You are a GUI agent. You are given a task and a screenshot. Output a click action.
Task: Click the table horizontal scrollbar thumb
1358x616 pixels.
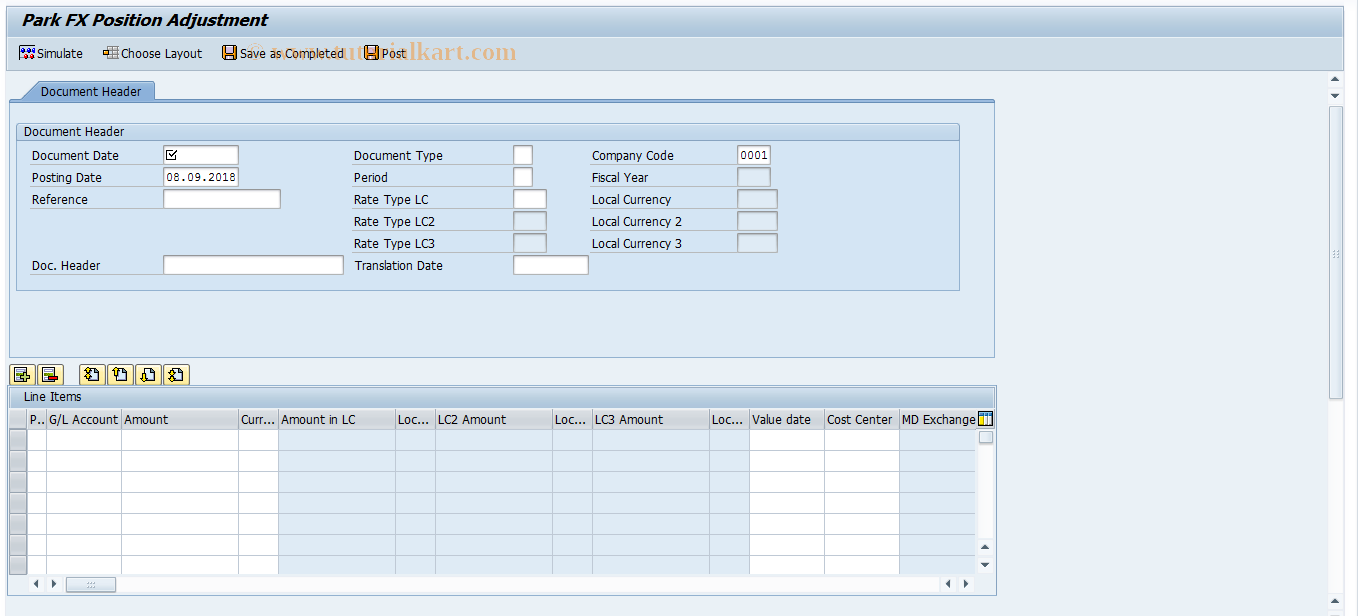click(91, 584)
